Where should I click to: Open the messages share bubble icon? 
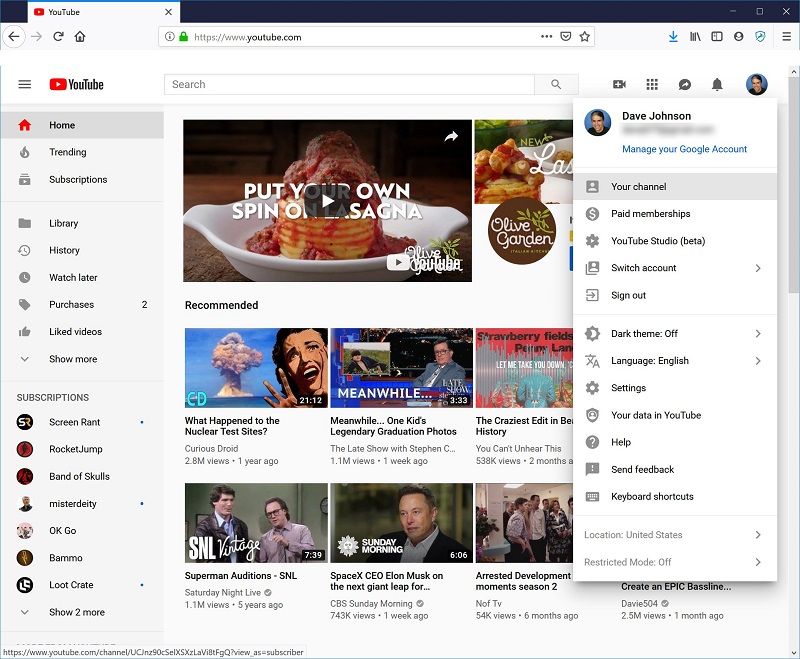point(685,85)
